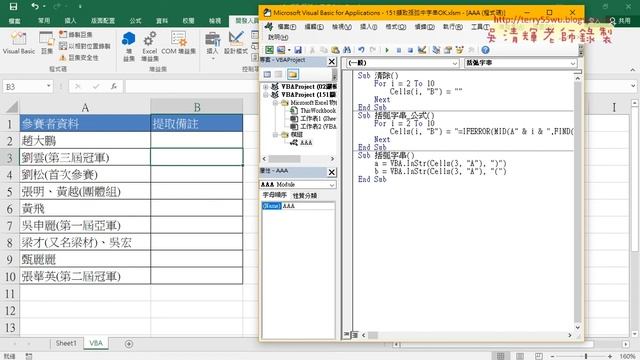Viewport: 640px width, 360px height.
Task: Switch to the 資料 (Data) ribbon tab
Action: pos(162,20)
